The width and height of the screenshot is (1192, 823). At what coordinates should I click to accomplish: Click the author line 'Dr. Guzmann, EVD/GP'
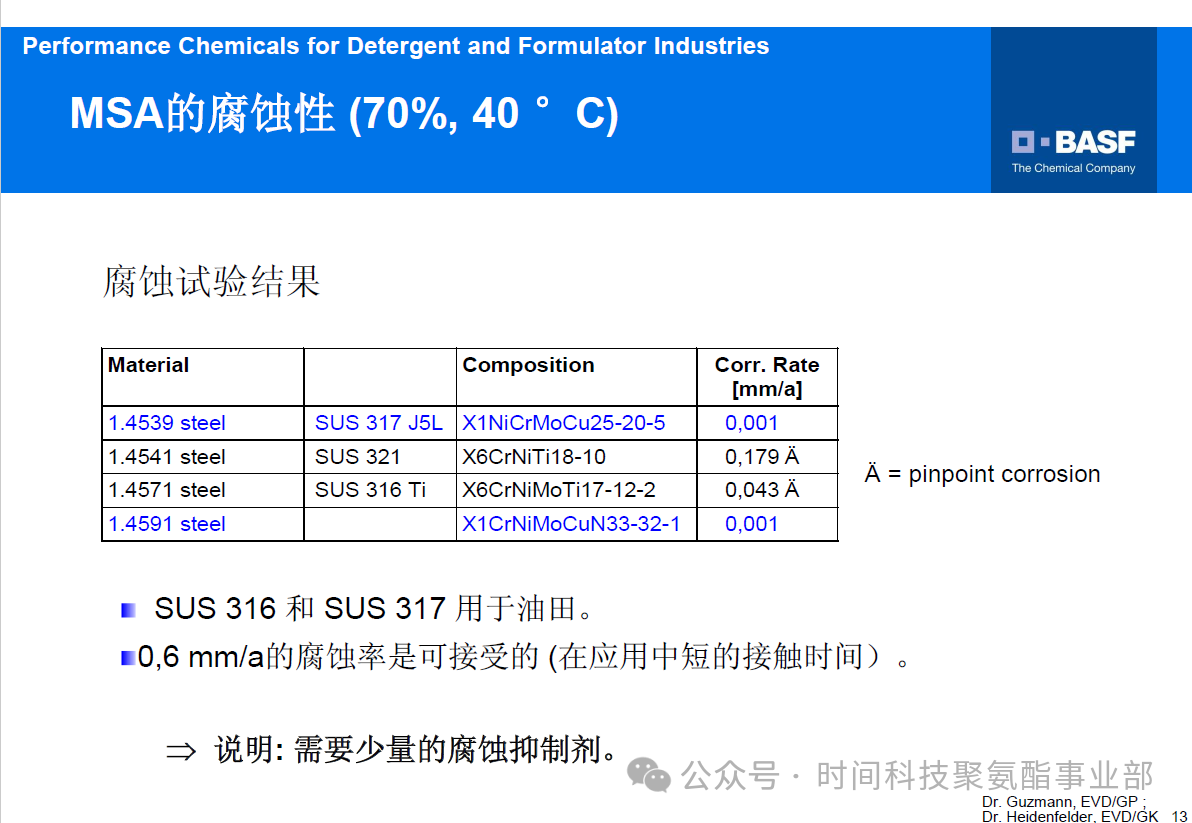(1060, 802)
